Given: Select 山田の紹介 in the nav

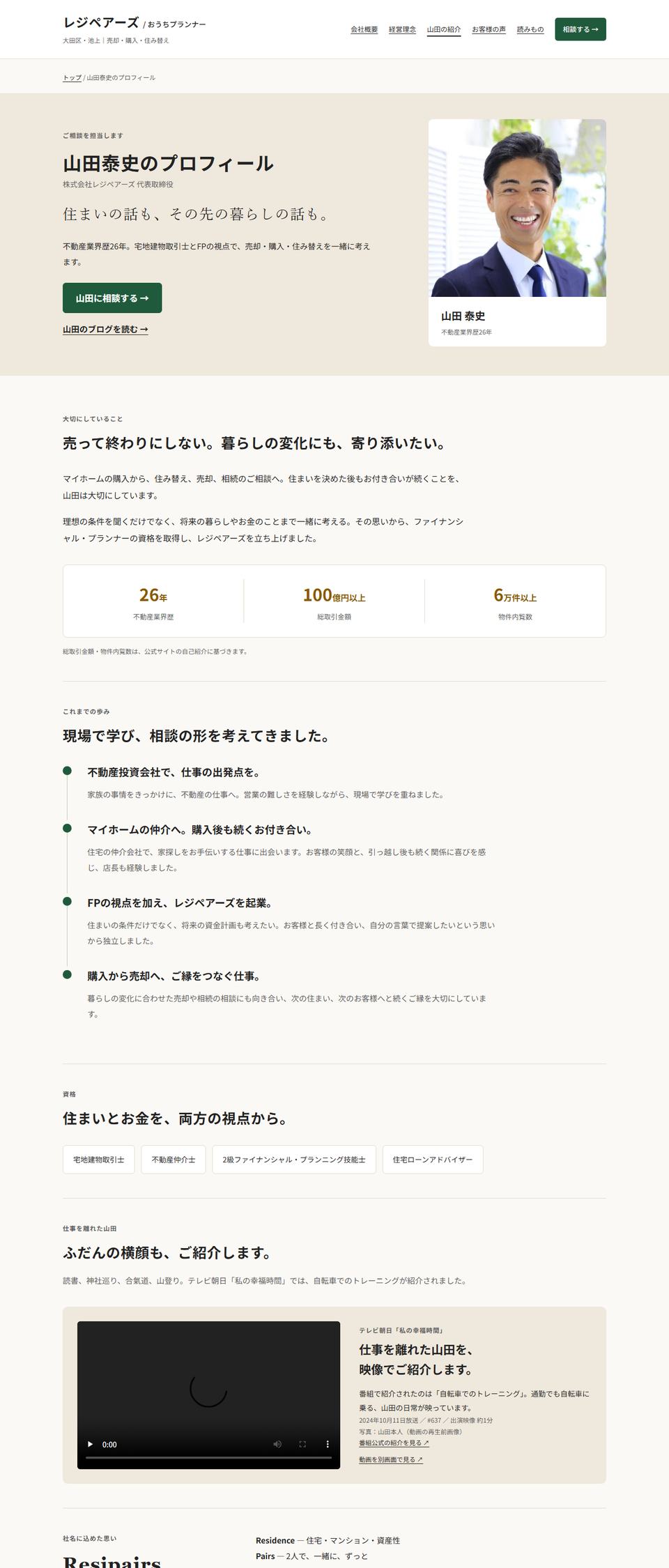Looking at the screenshot, I should point(444,29).
